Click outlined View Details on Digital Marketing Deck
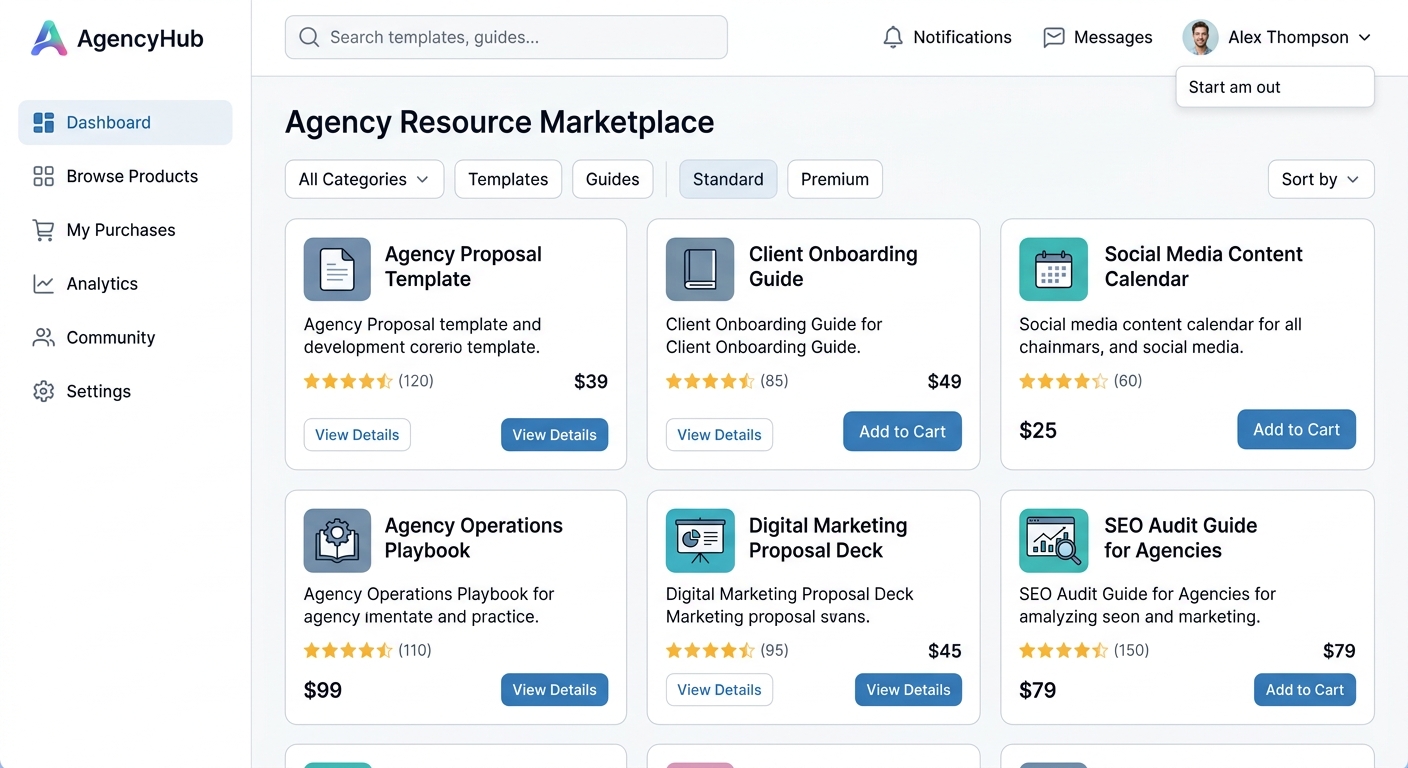The image size is (1408, 768). tap(719, 690)
